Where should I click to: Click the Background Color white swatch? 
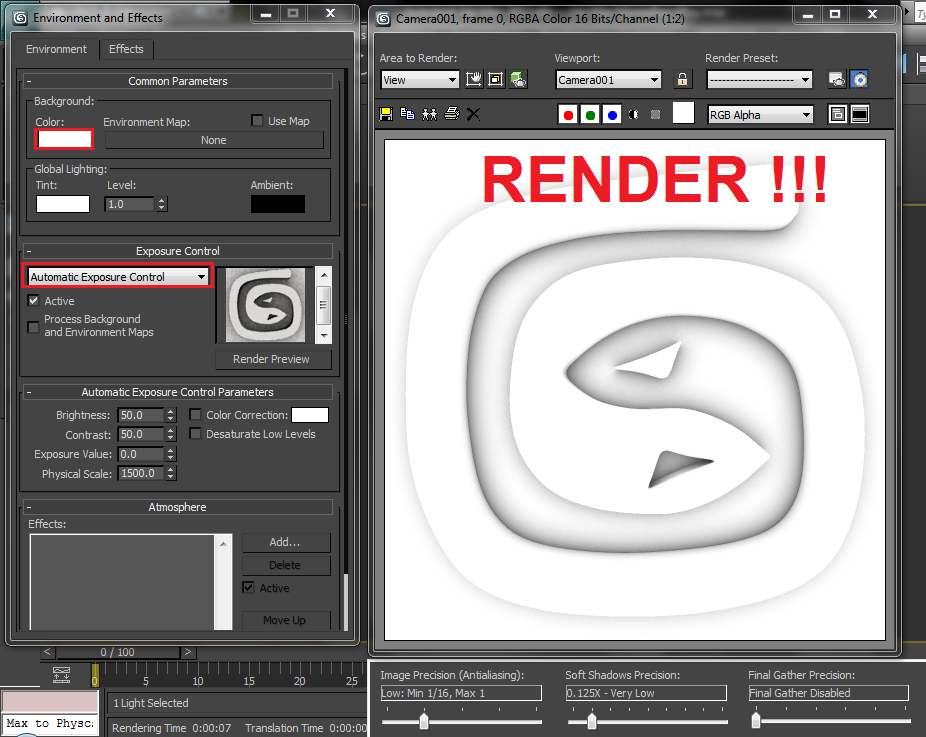click(64, 139)
